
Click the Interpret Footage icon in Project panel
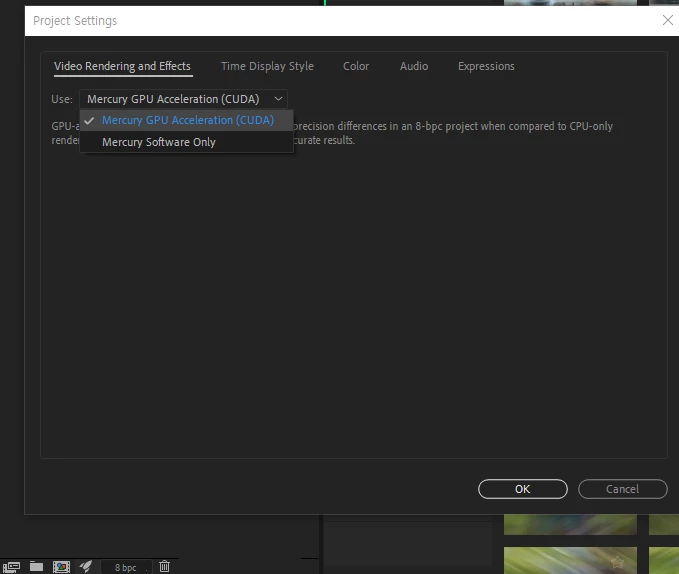tap(12, 566)
